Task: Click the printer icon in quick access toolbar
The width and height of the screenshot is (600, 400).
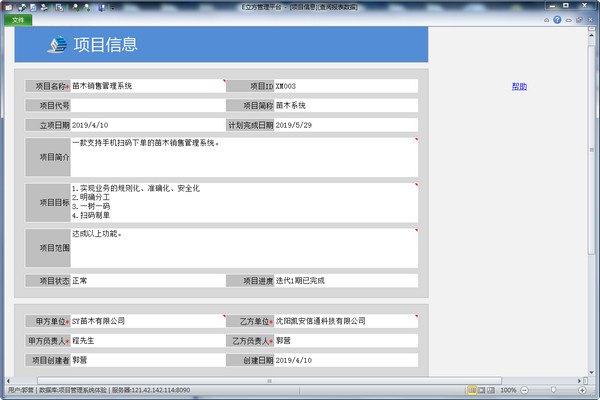Action: [44, 7]
